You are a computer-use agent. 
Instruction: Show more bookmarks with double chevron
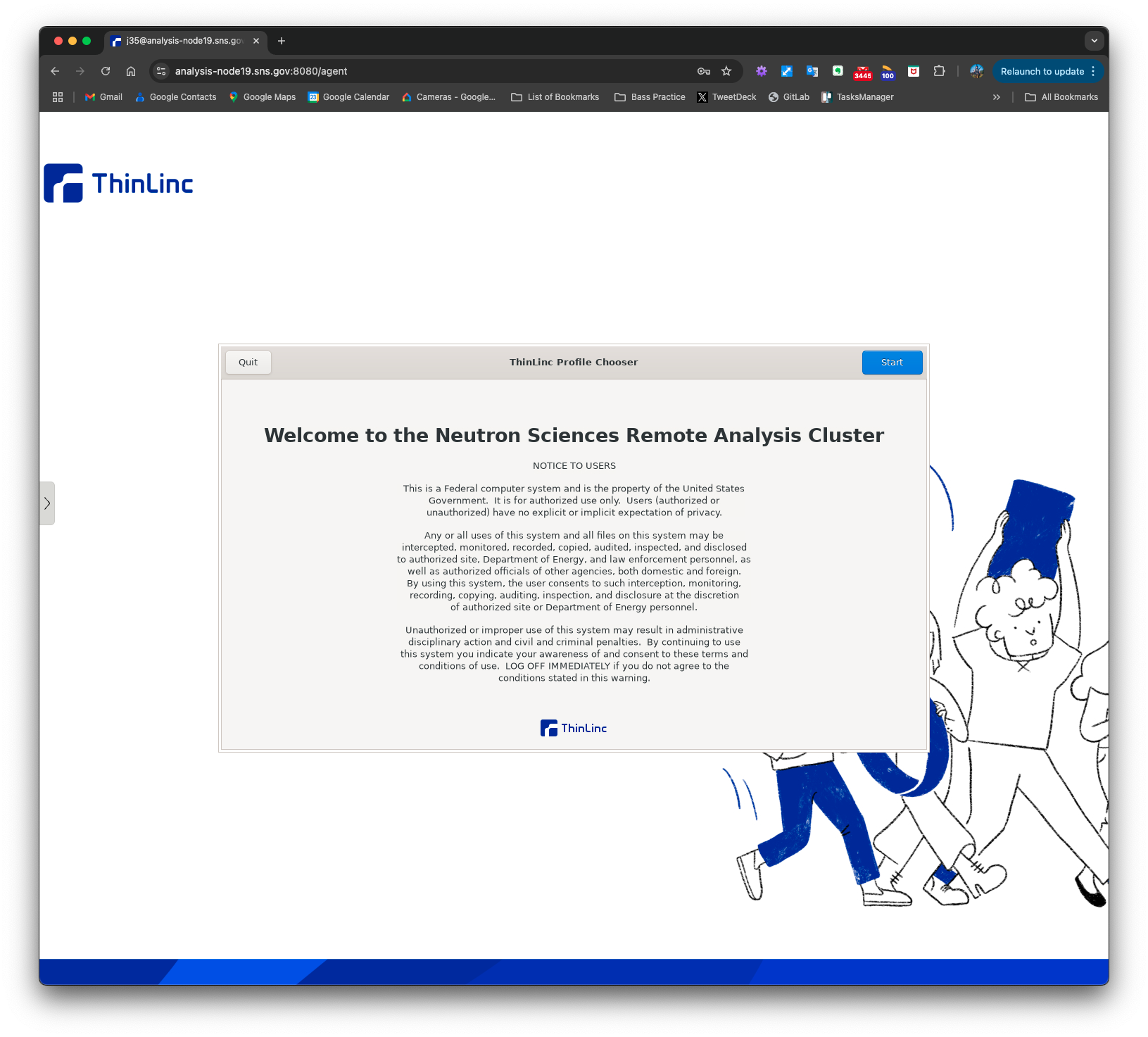click(x=996, y=97)
